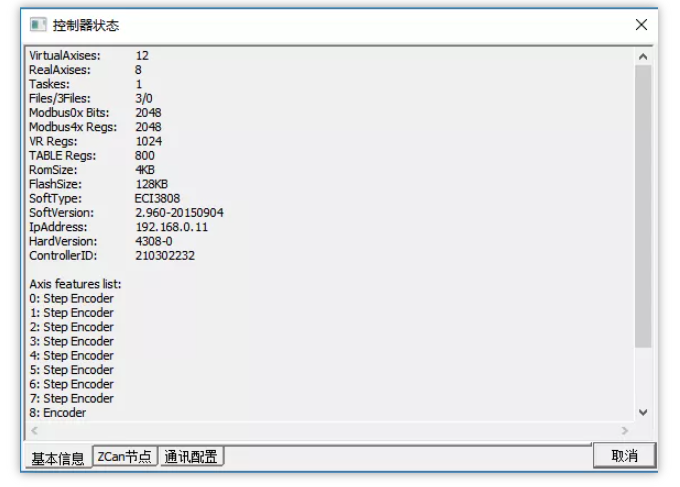Click the VirtualAxises: label

(x=65, y=56)
